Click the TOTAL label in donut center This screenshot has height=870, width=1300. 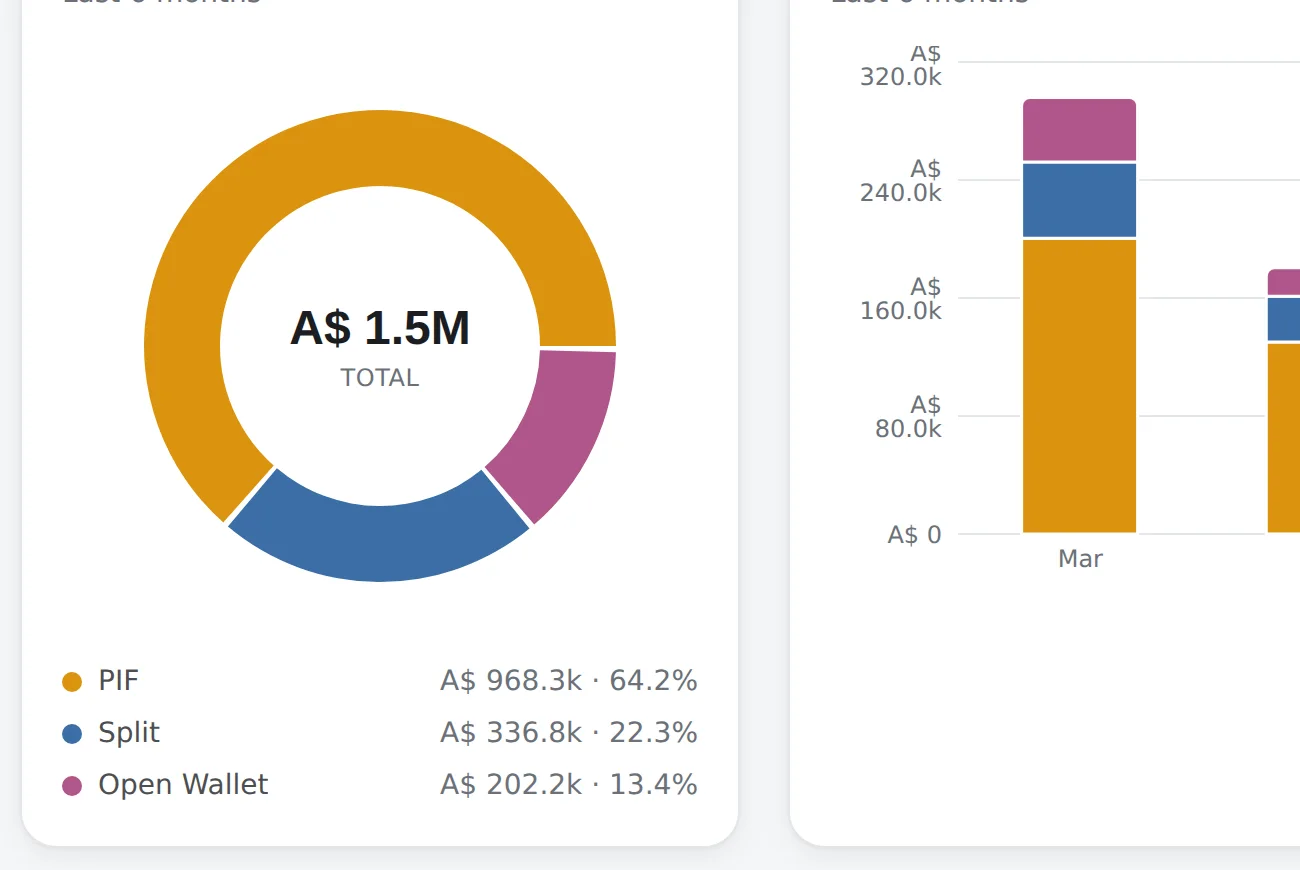click(380, 378)
